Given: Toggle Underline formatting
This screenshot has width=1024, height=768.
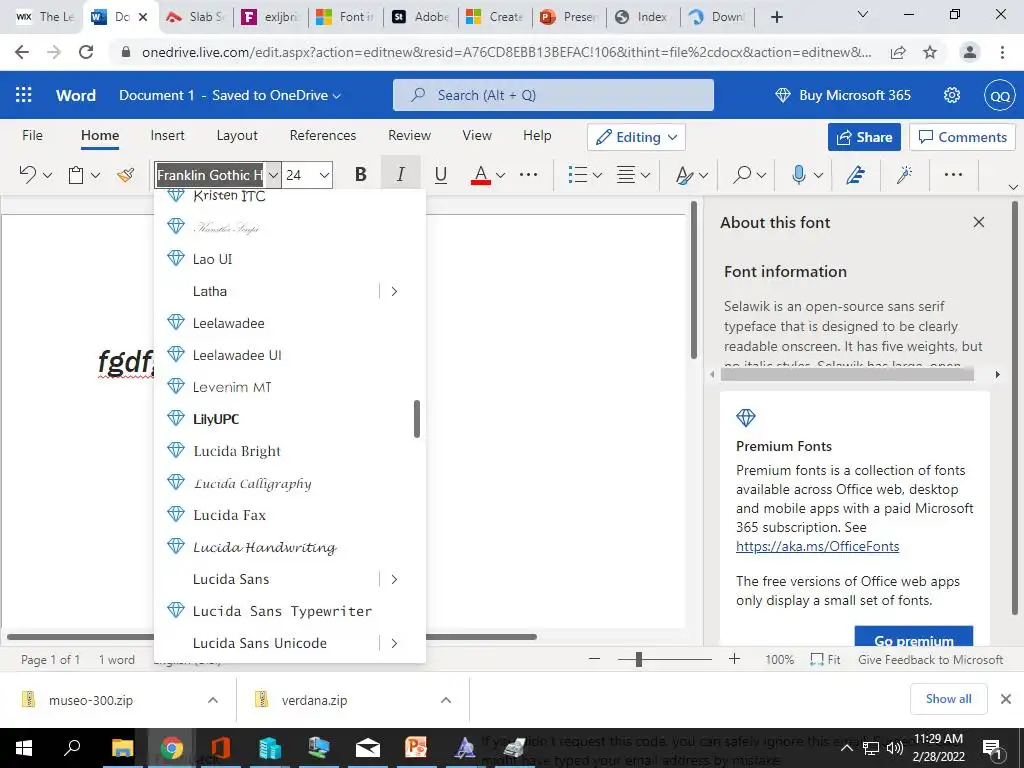Looking at the screenshot, I should (x=441, y=174).
